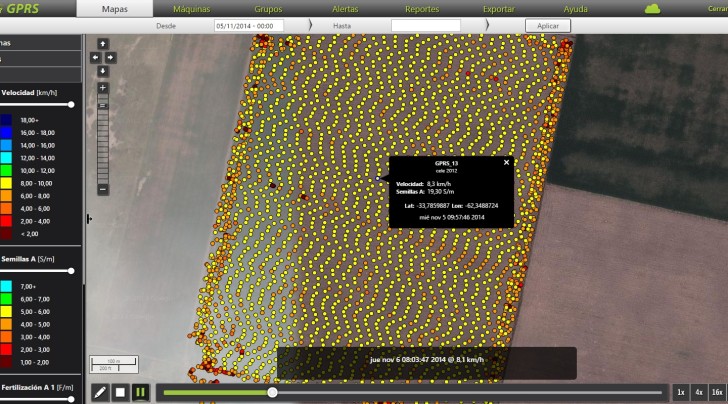Set playback speed to 4x
This screenshot has height=404, width=728.
(x=698, y=392)
